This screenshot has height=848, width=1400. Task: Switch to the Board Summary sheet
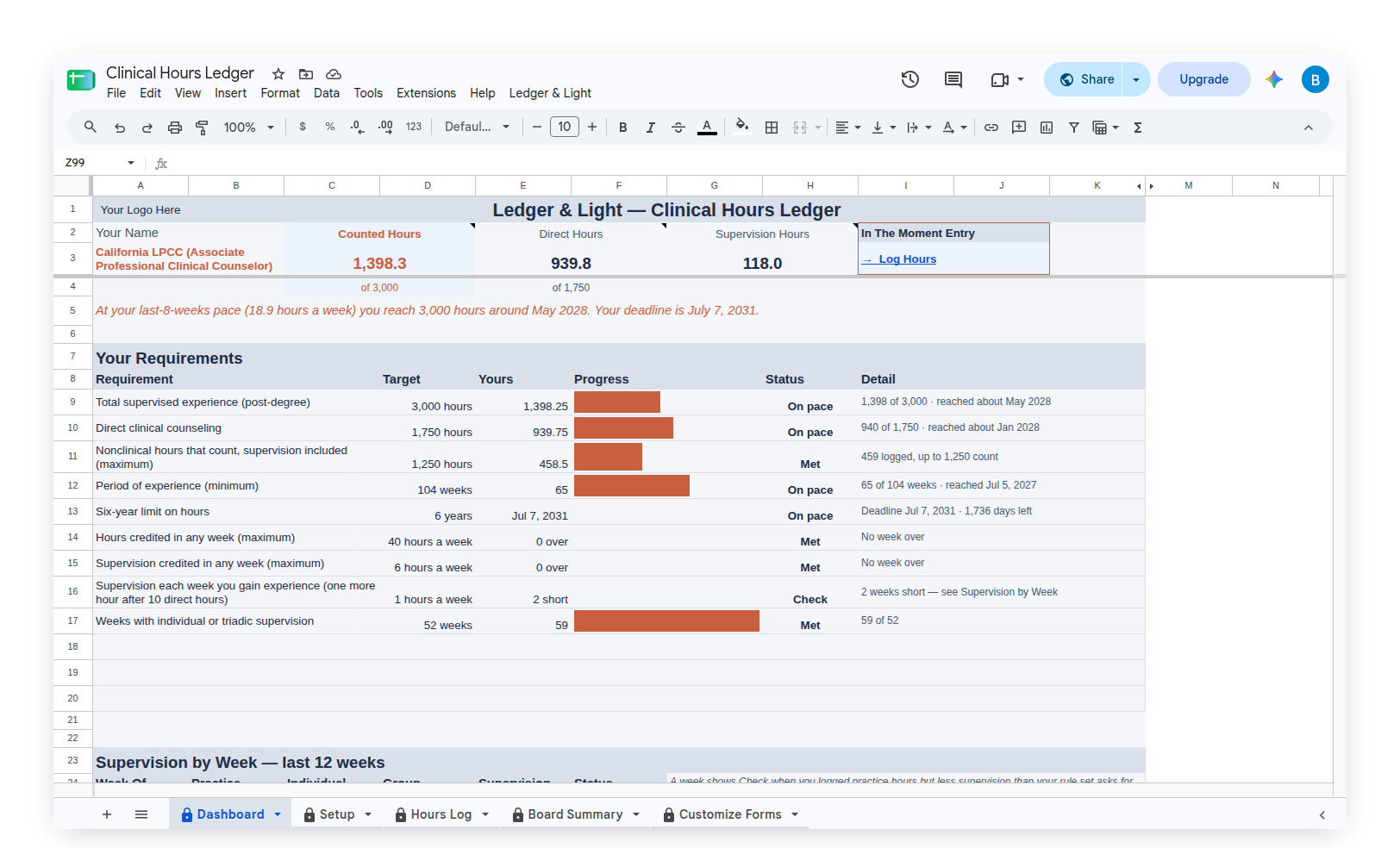tap(575, 814)
